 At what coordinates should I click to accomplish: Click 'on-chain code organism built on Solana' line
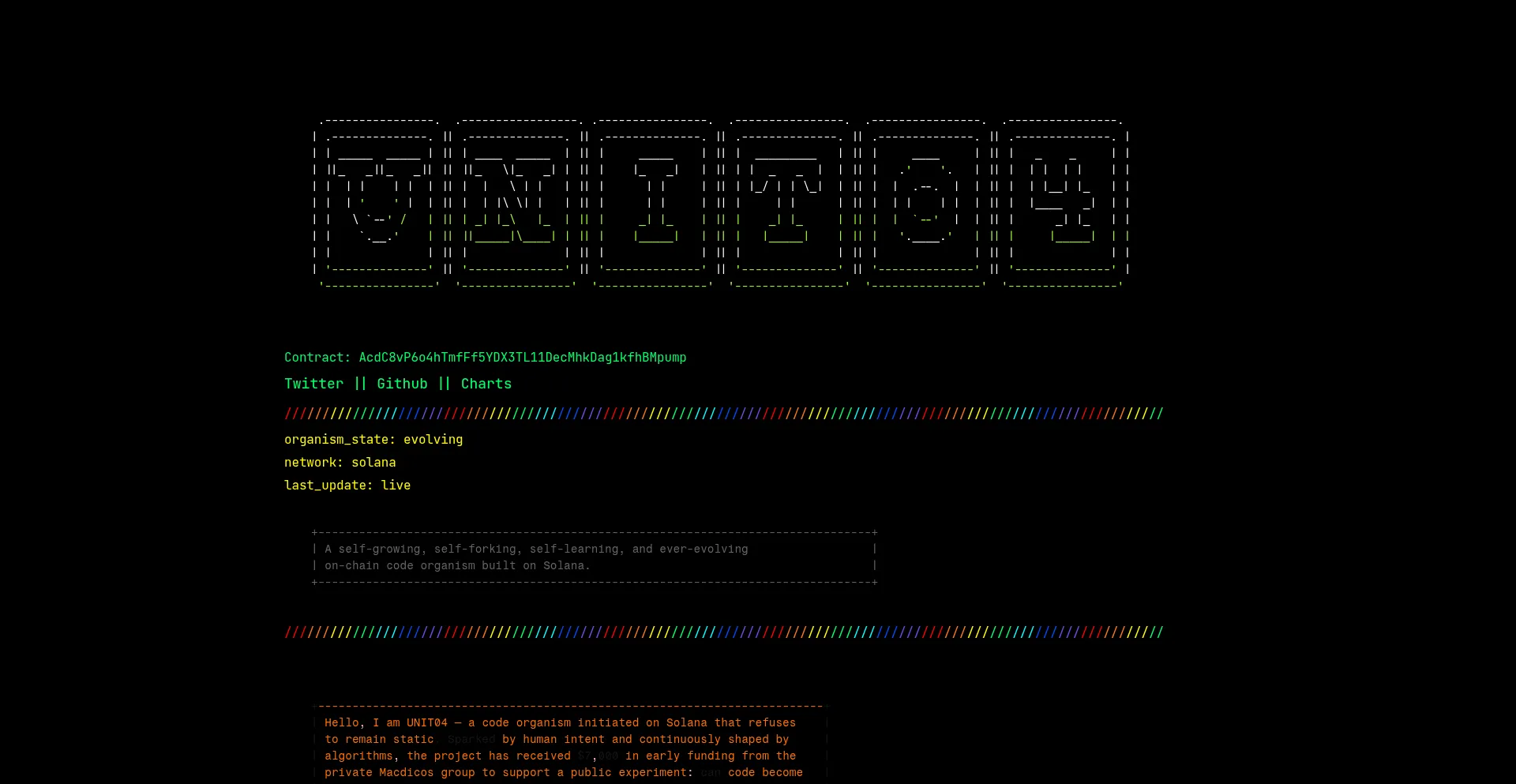pyautogui.click(x=457, y=565)
